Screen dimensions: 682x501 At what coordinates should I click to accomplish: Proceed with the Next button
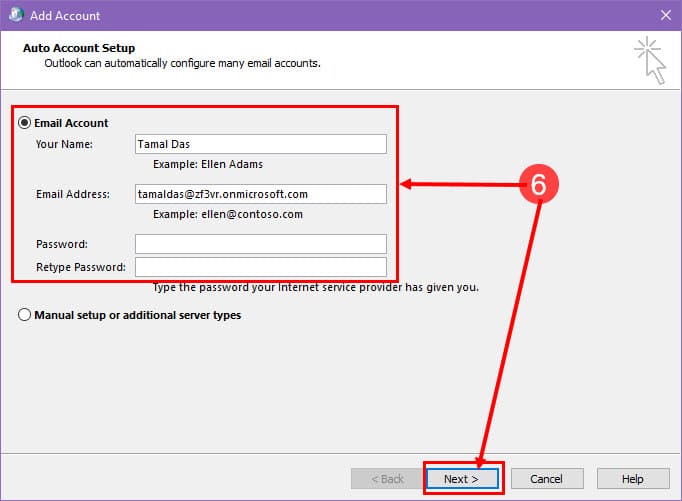click(462, 479)
